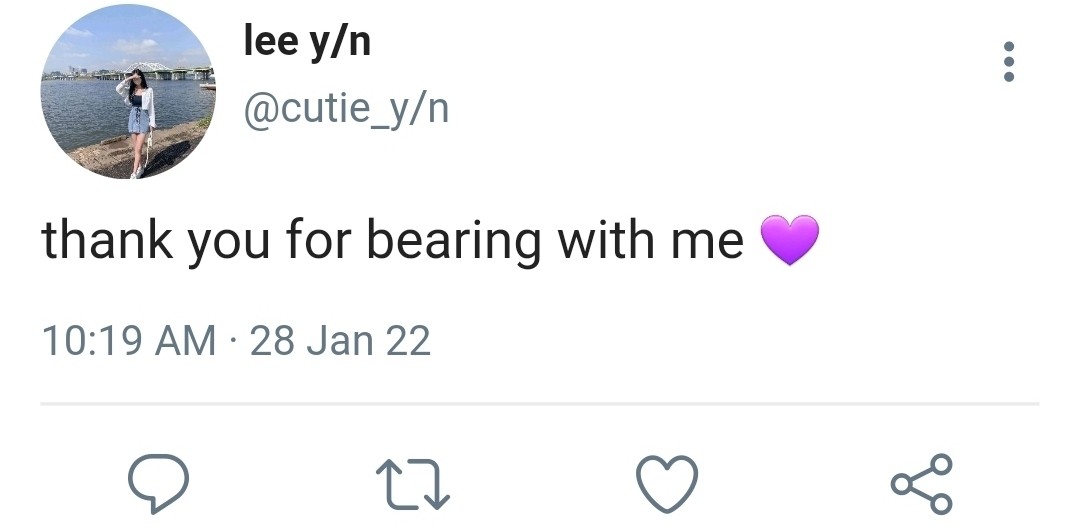Click the divider line below the timestamp
This screenshot has height=532, width=1080.
tap(540, 404)
